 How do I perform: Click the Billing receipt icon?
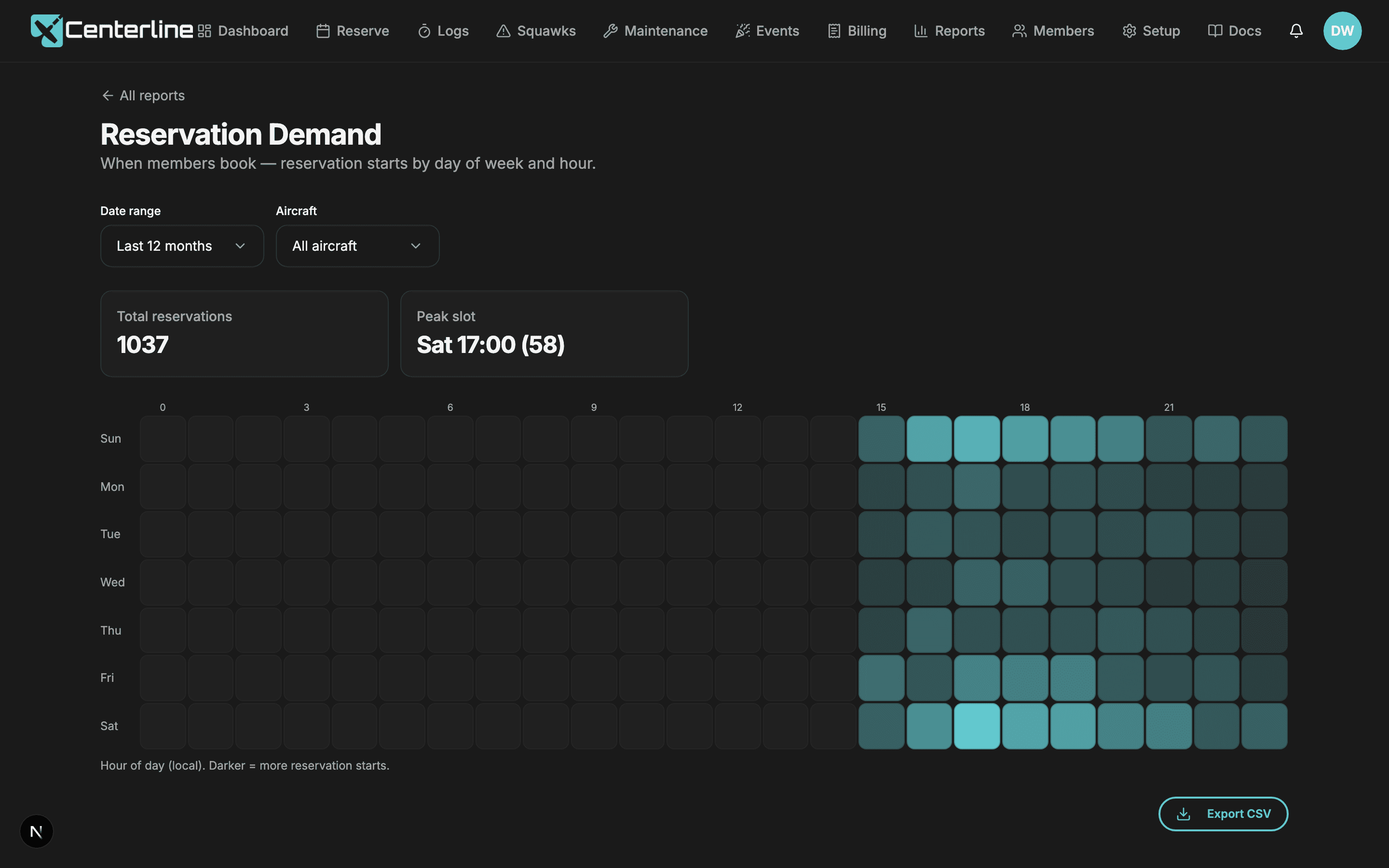[x=834, y=31]
